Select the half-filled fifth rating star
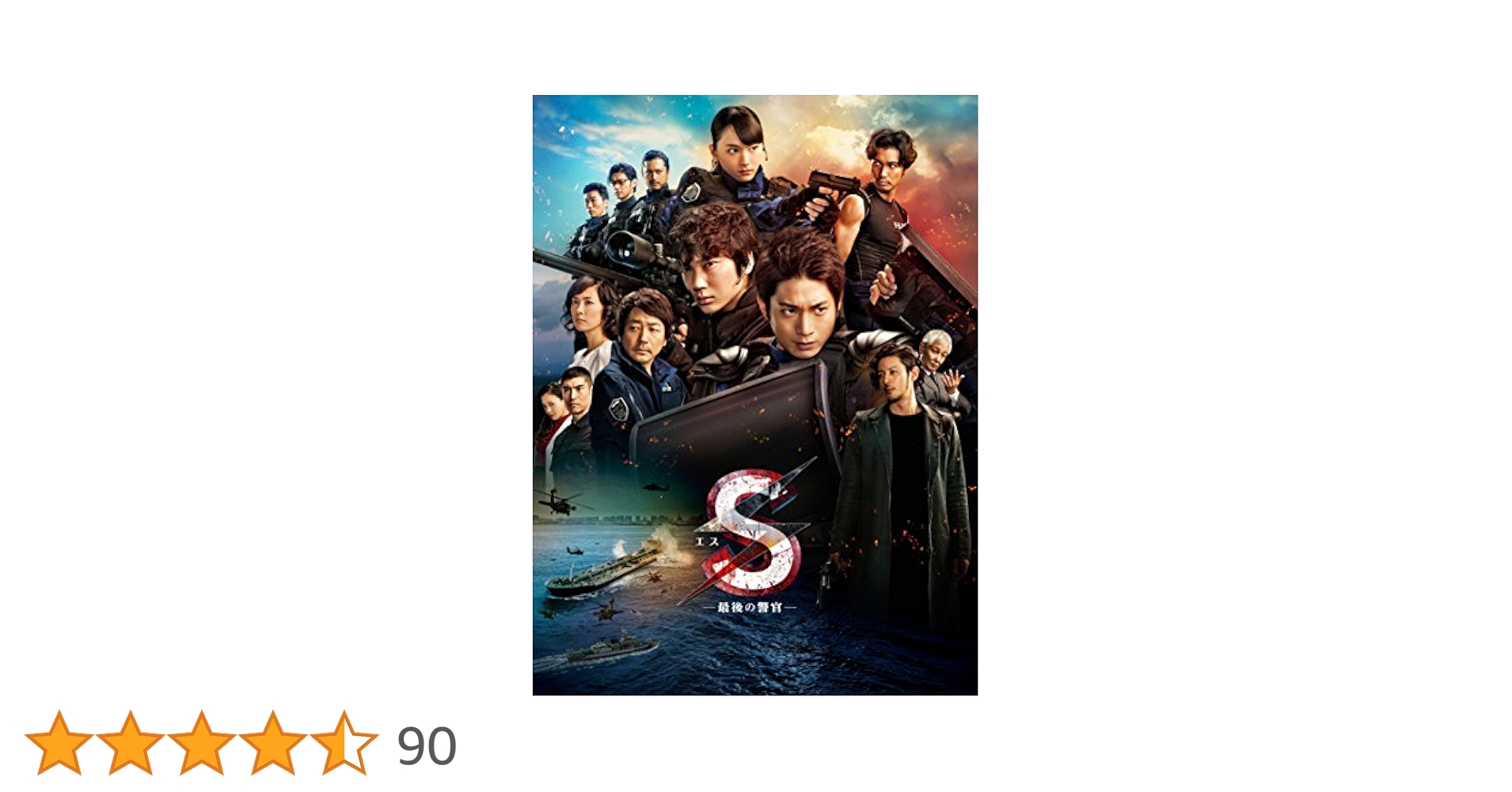1512x792 pixels. click(x=344, y=742)
